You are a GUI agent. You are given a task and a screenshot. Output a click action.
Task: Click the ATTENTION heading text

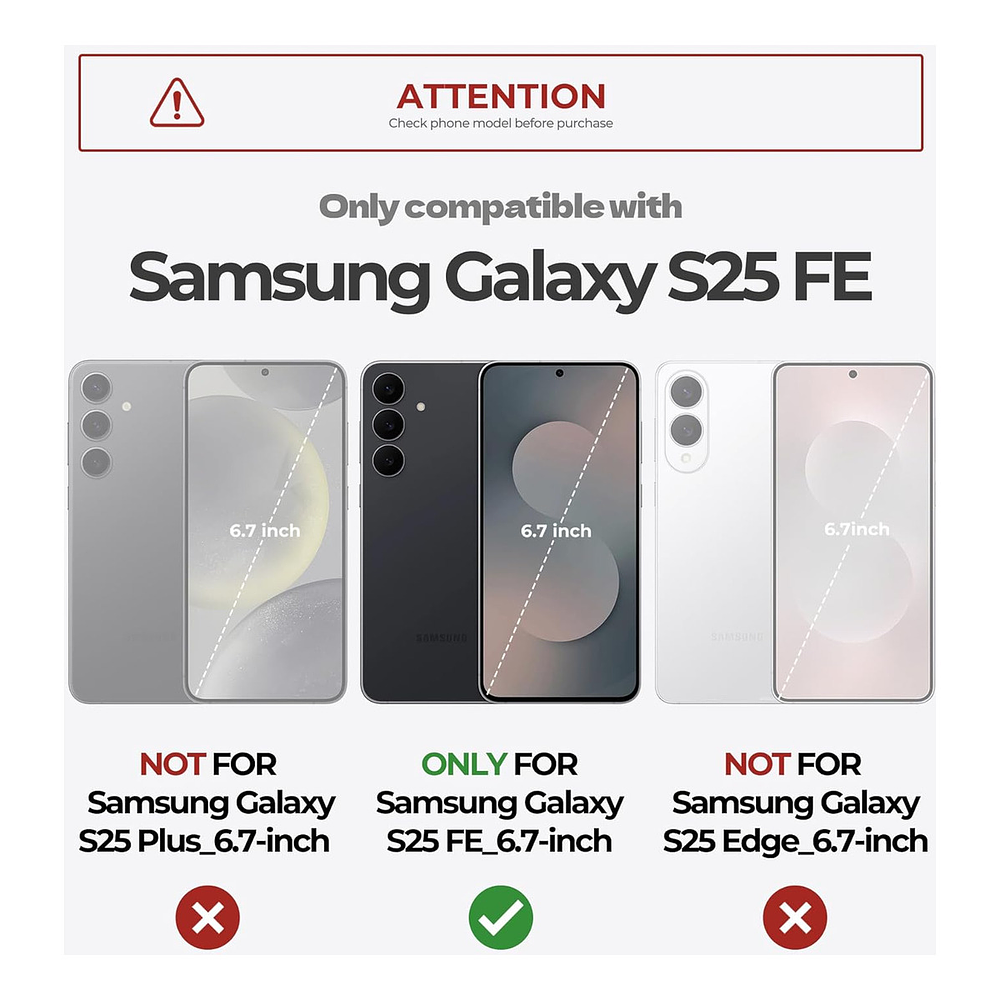[x=501, y=96]
